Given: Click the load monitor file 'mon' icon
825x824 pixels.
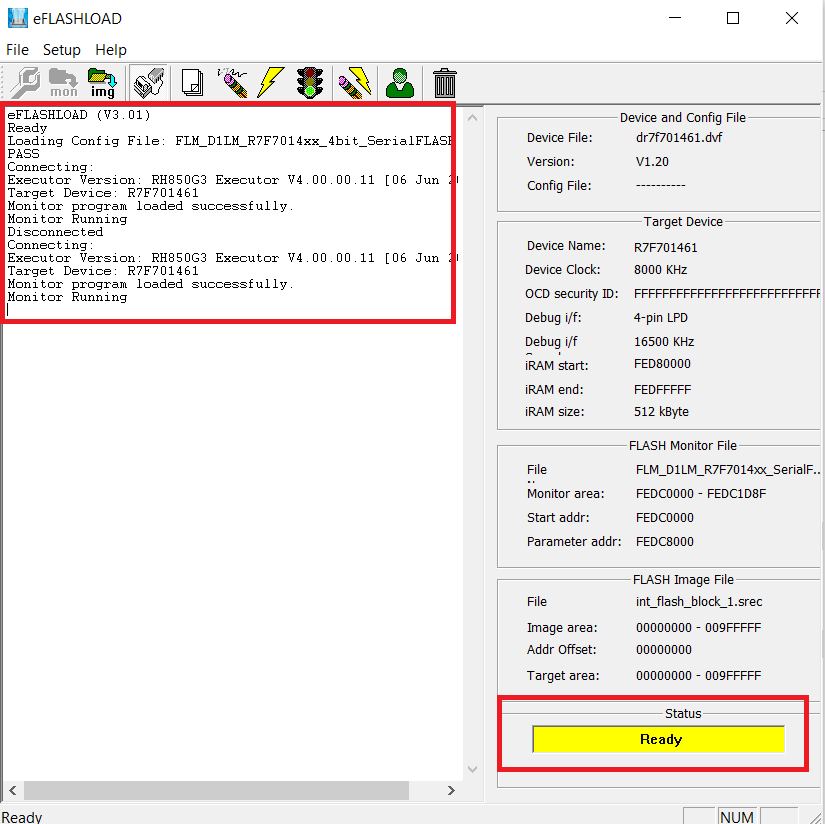Looking at the screenshot, I should pyautogui.click(x=63, y=83).
